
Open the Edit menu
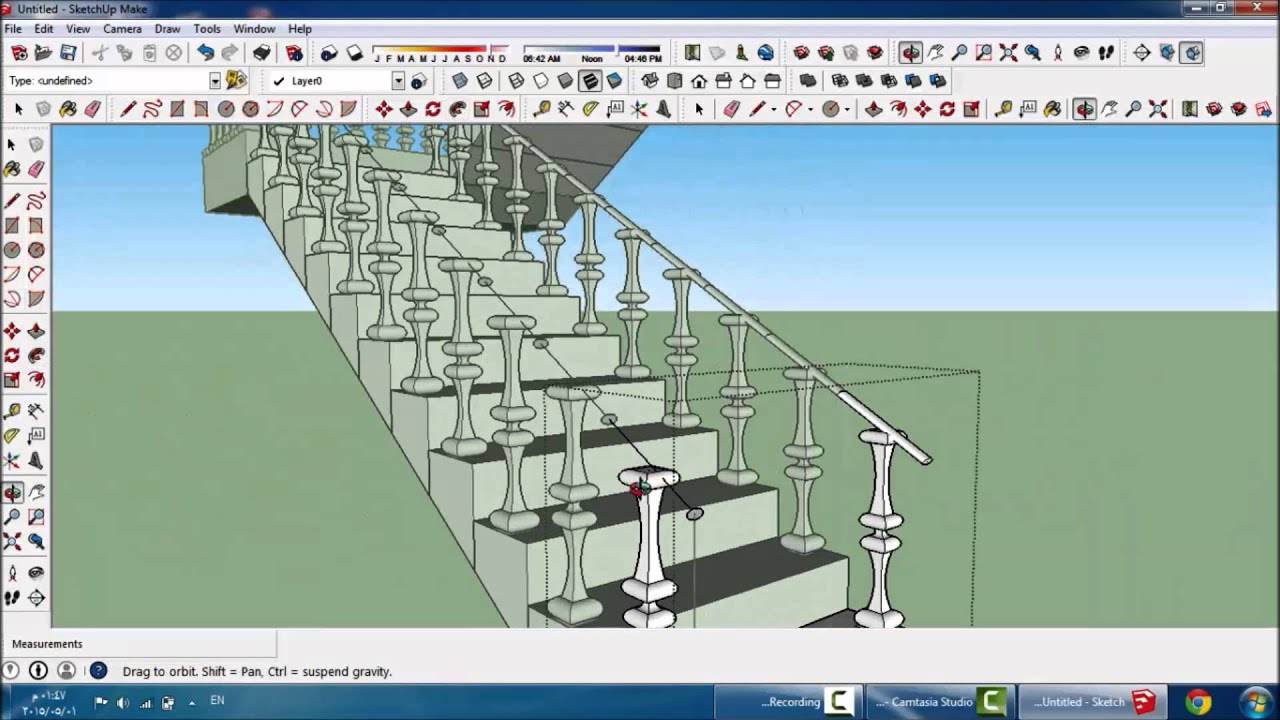[44, 29]
